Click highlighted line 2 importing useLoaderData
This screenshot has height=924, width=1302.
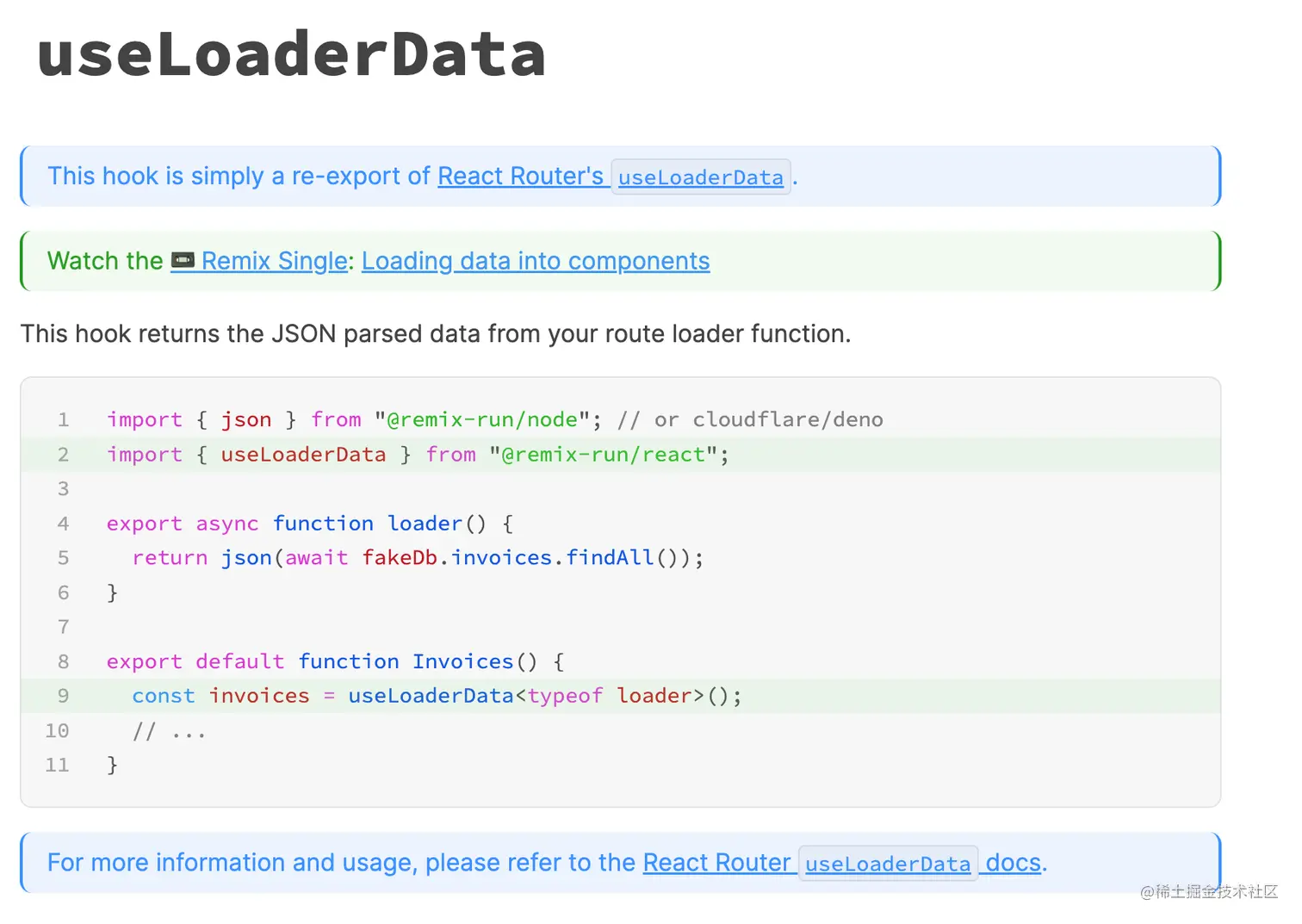click(620, 455)
